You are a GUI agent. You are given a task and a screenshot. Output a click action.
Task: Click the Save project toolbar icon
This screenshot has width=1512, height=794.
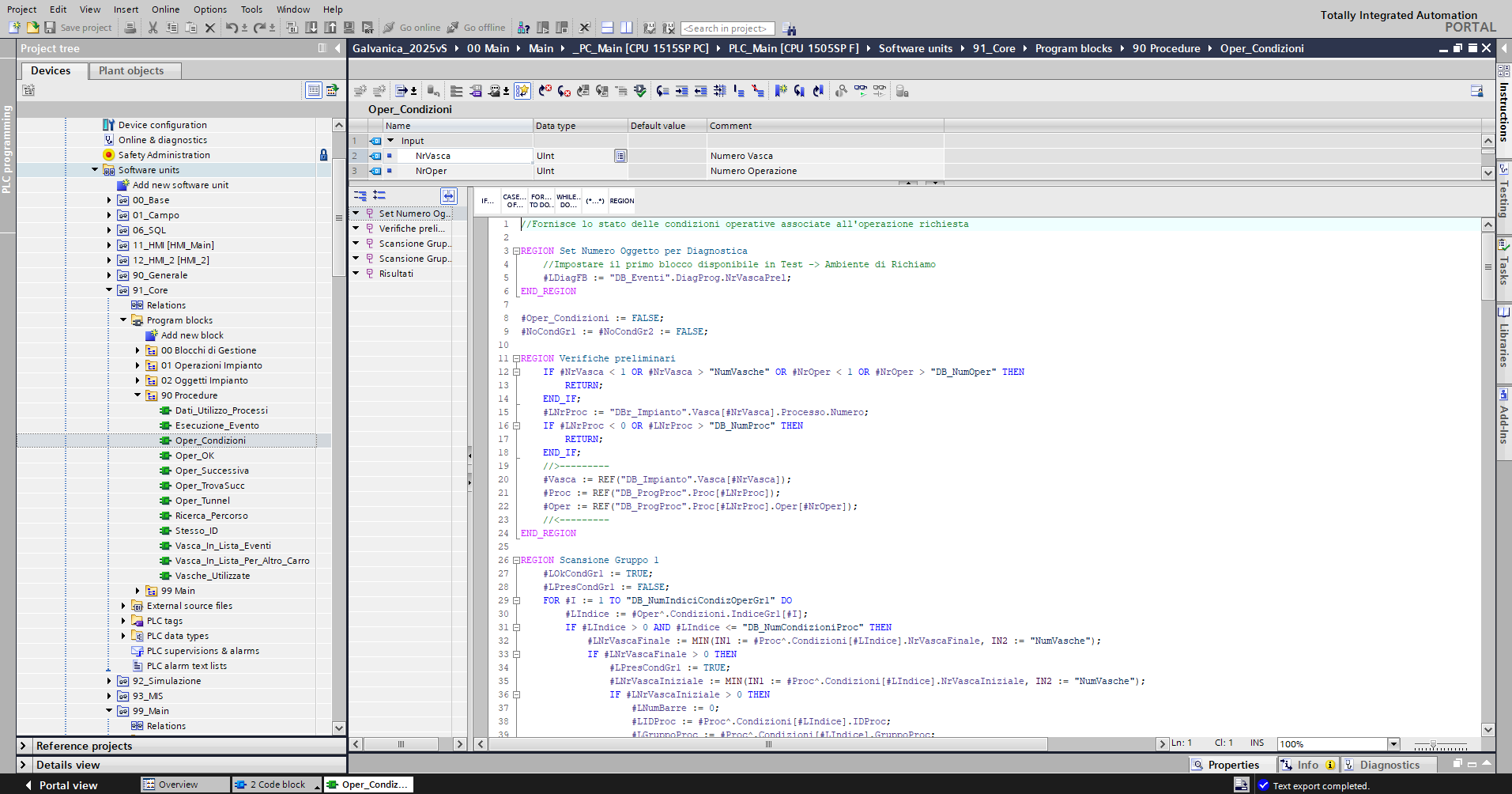tap(50, 28)
